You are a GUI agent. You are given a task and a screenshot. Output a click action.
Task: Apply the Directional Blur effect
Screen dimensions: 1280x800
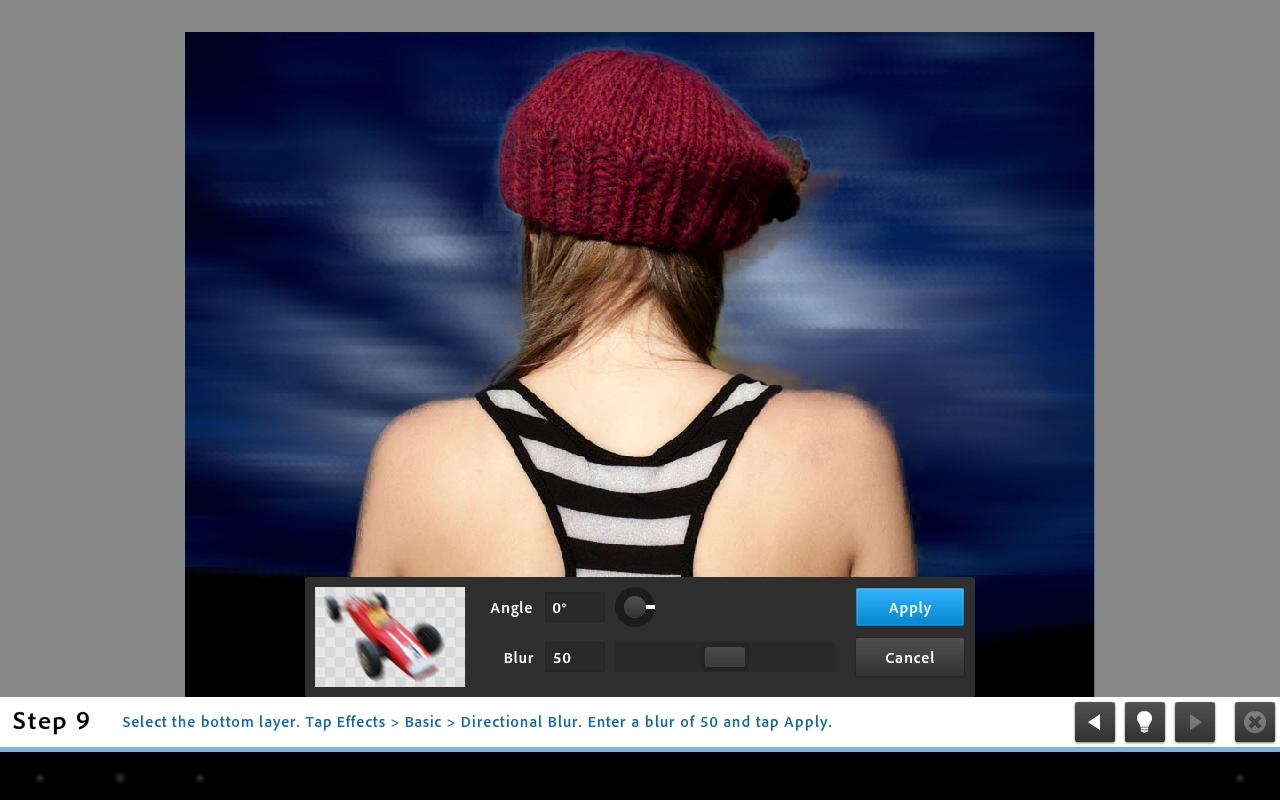tap(909, 607)
